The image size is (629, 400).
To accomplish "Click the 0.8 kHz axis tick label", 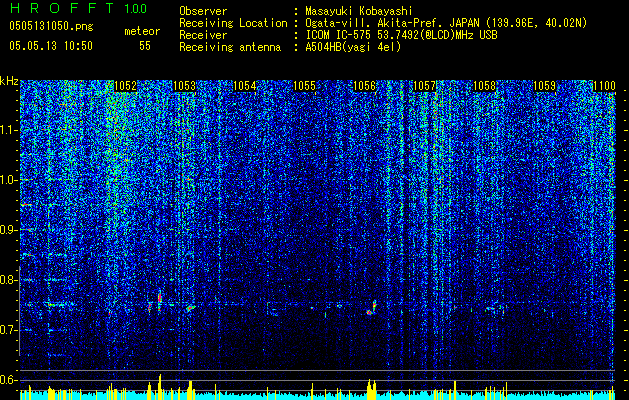I will click(9, 280).
